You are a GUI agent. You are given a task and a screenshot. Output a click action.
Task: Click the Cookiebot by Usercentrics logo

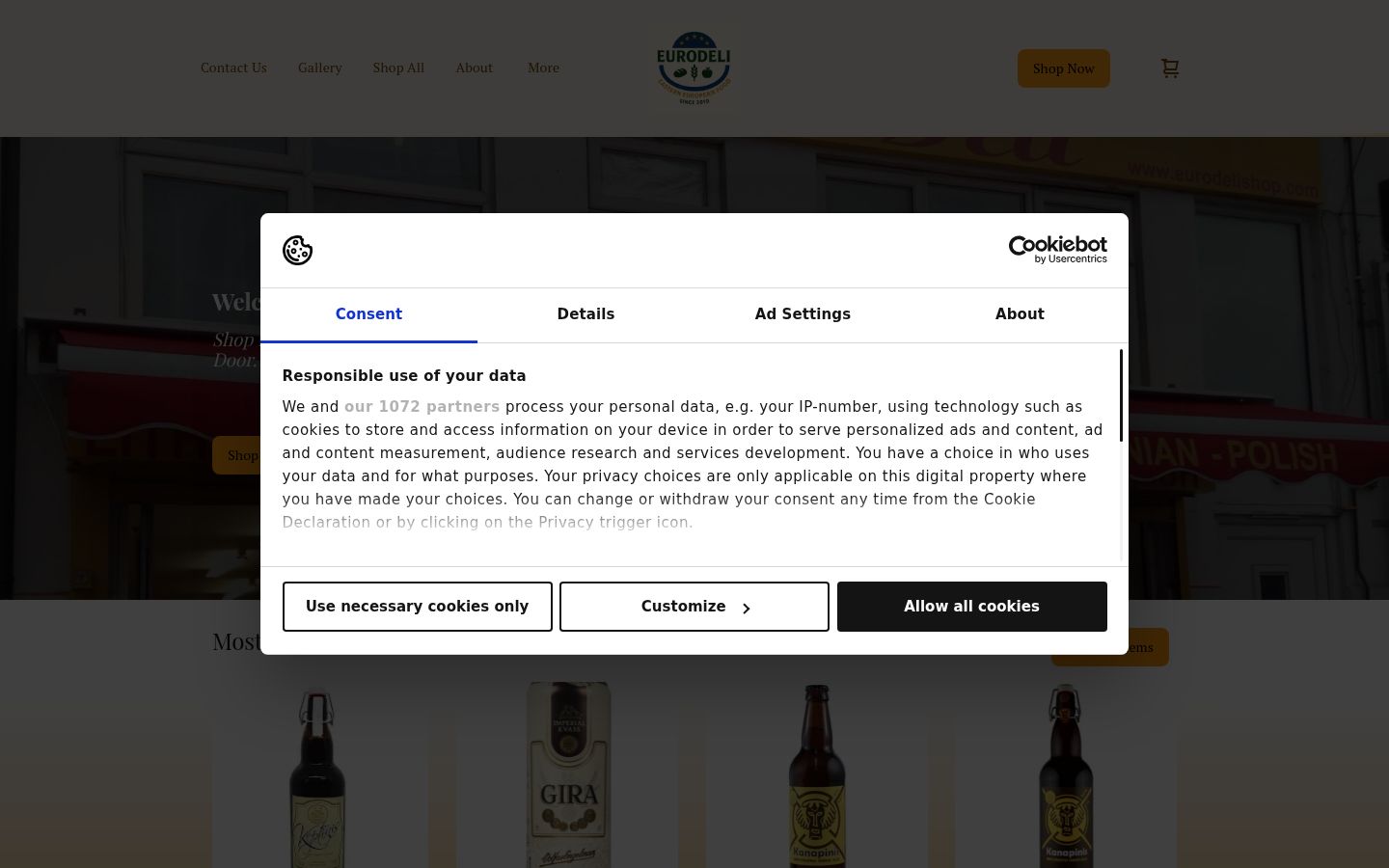(x=1057, y=250)
